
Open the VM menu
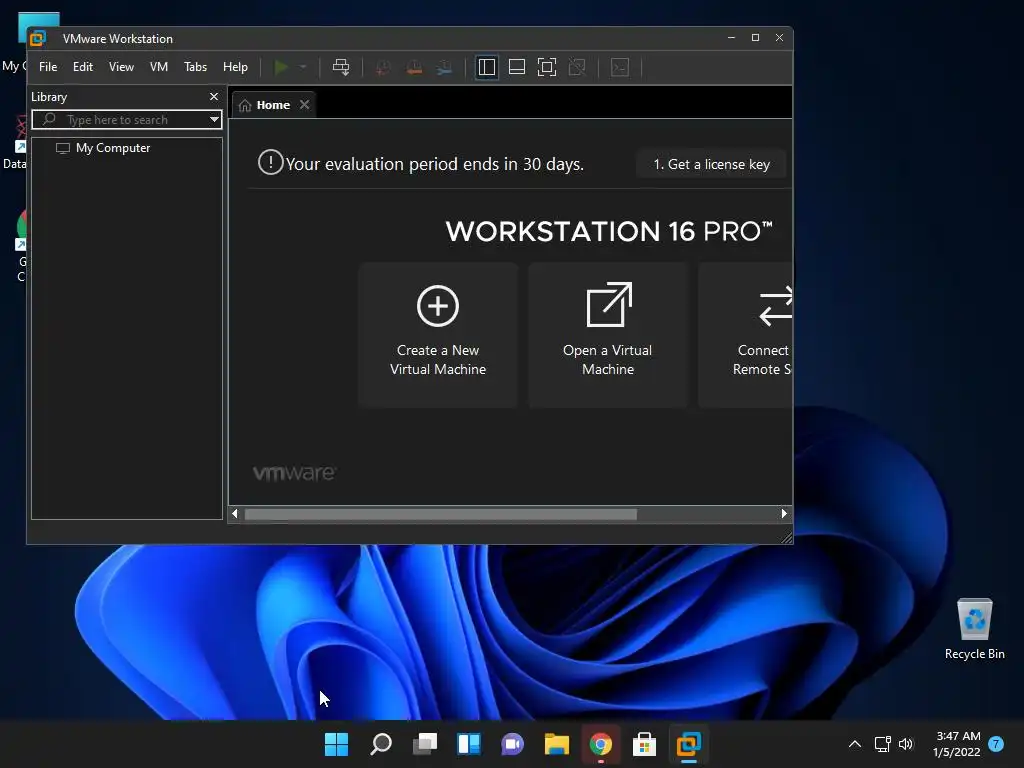(x=159, y=67)
